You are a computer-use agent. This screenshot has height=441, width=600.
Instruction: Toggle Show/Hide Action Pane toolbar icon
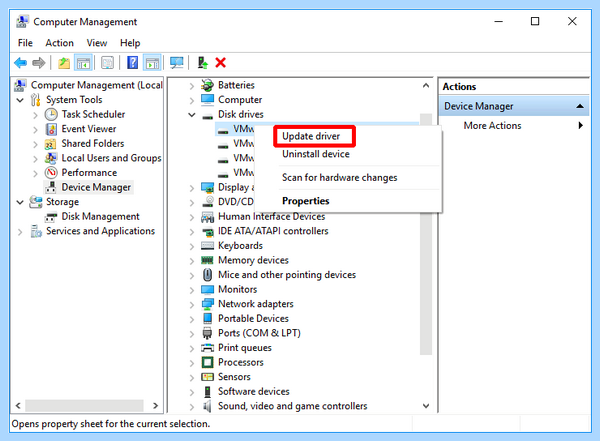pyautogui.click(x=152, y=62)
